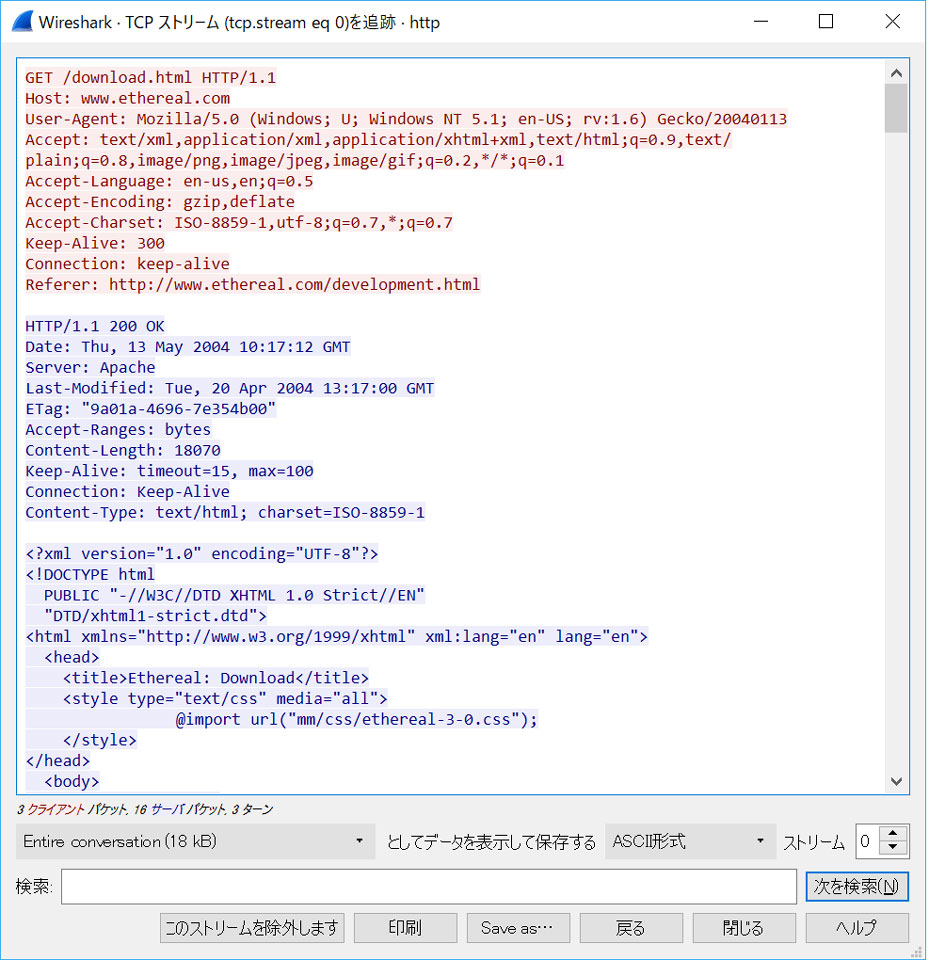The width and height of the screenshot is (929, 960).
Task: Decrement the ストリーム stream number
Action: pyautogui.click(x=893, y=848)
